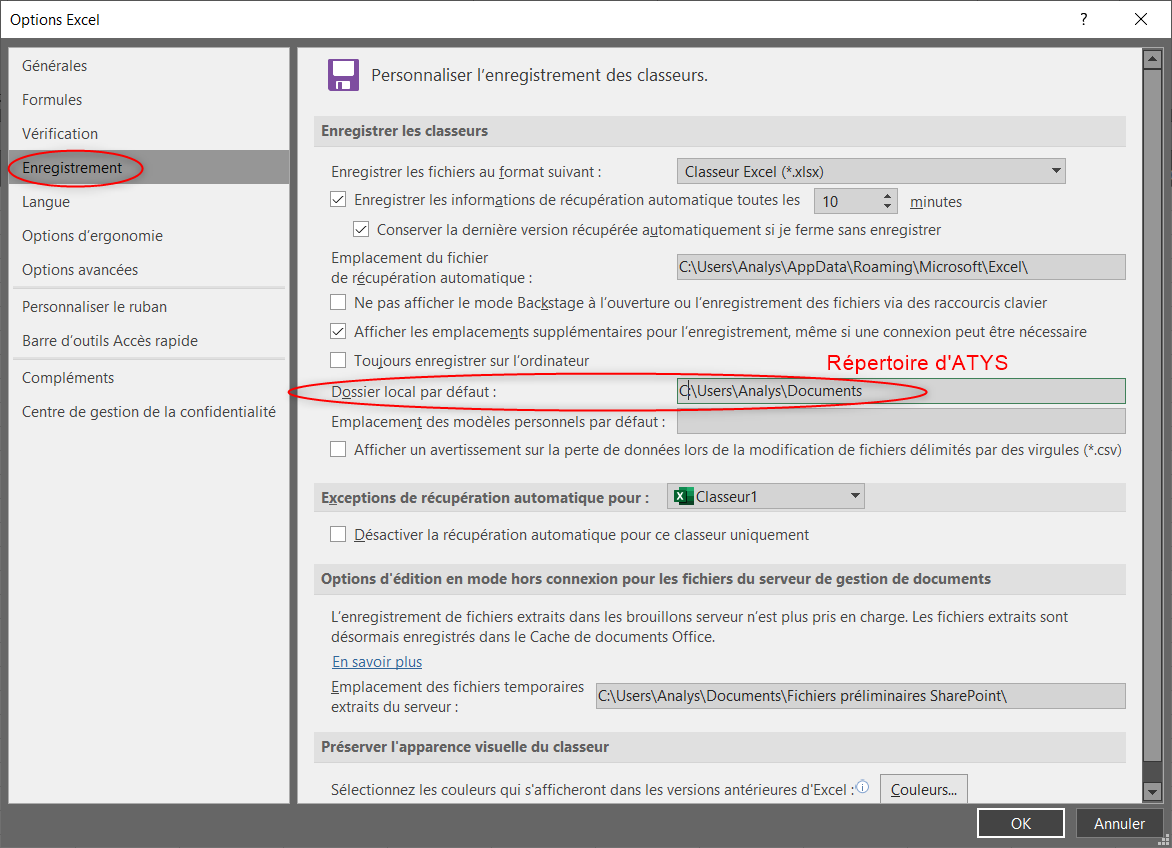Select the Formules category

52,100
